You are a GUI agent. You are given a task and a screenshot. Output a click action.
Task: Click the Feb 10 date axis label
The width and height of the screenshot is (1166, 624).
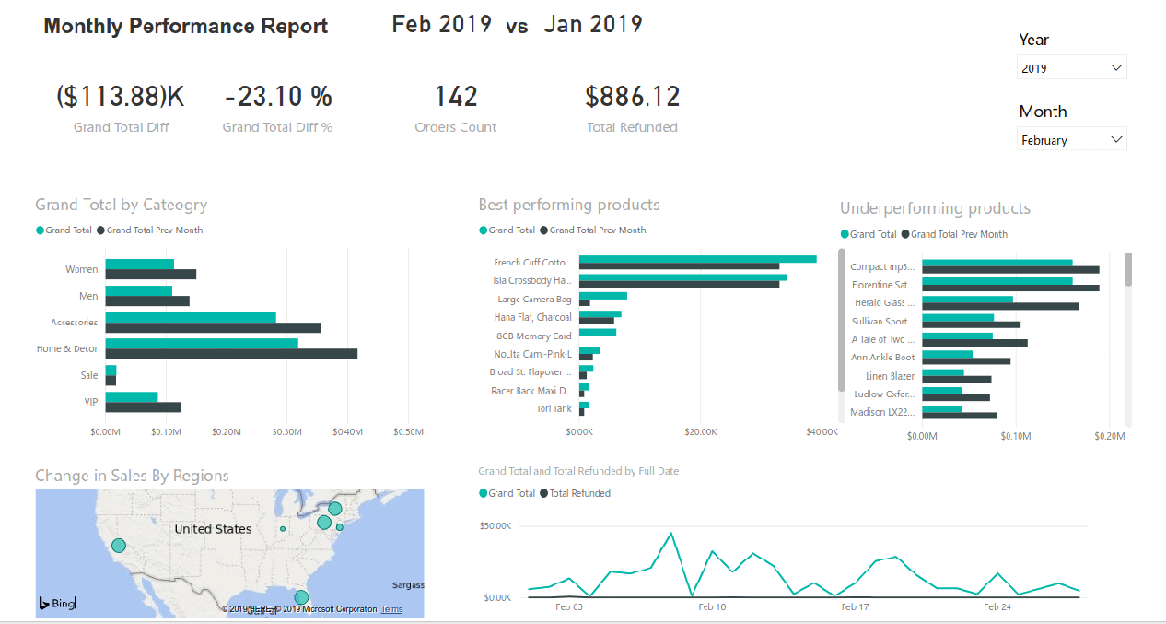tap(712, 607)
